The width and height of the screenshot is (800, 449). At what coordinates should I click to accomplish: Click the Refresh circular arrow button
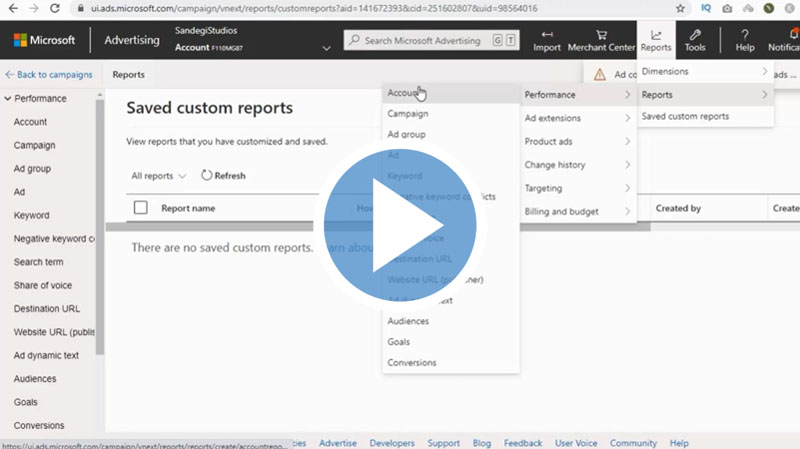click(223, 176)
